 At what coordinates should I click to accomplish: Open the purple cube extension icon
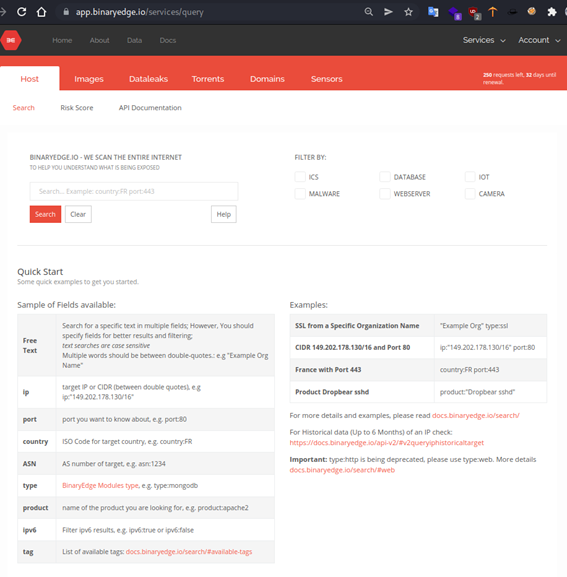pyautogui.click(x=455, y=13)
